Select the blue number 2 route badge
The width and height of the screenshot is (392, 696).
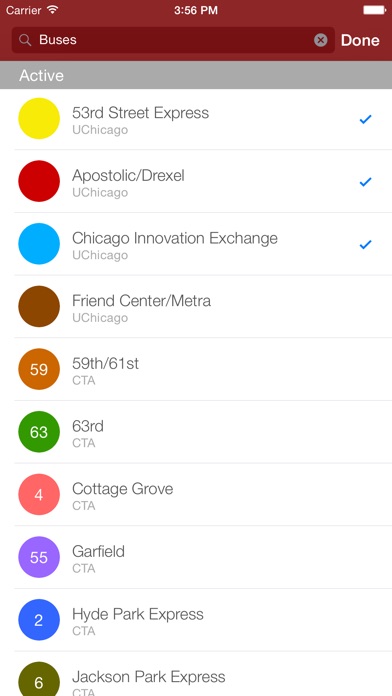(39, 620)
